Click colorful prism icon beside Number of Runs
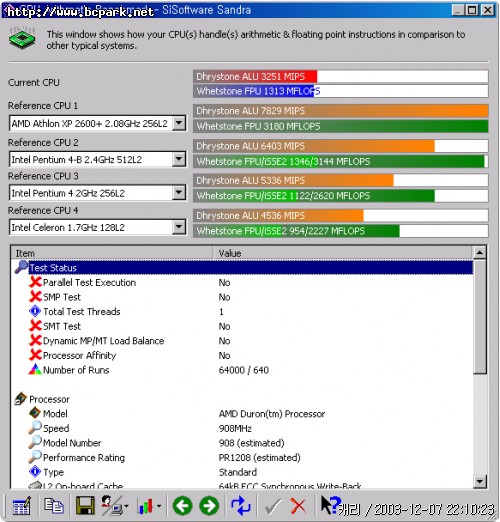Image resolution: width=500 pixels, height=522 pixels. coord(35,369)
